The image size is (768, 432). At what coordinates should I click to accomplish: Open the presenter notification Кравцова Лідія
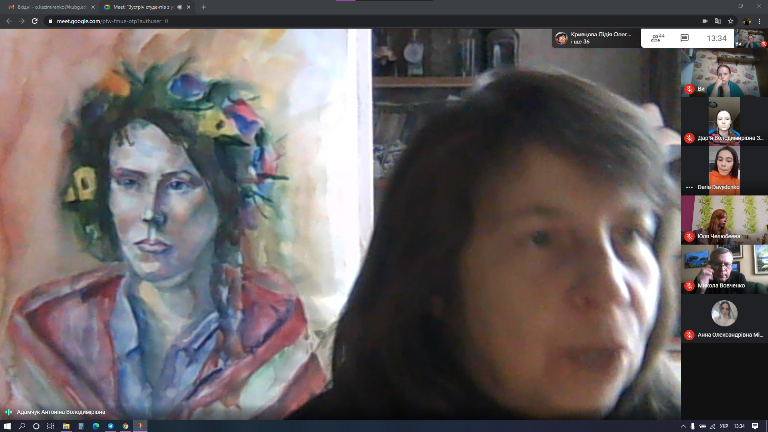[x=596, y=38]
